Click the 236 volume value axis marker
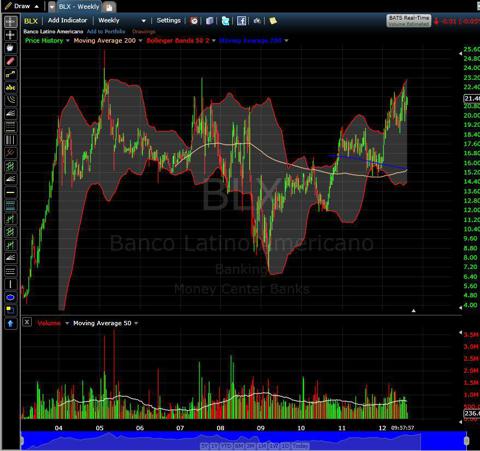 coord(472,413)
